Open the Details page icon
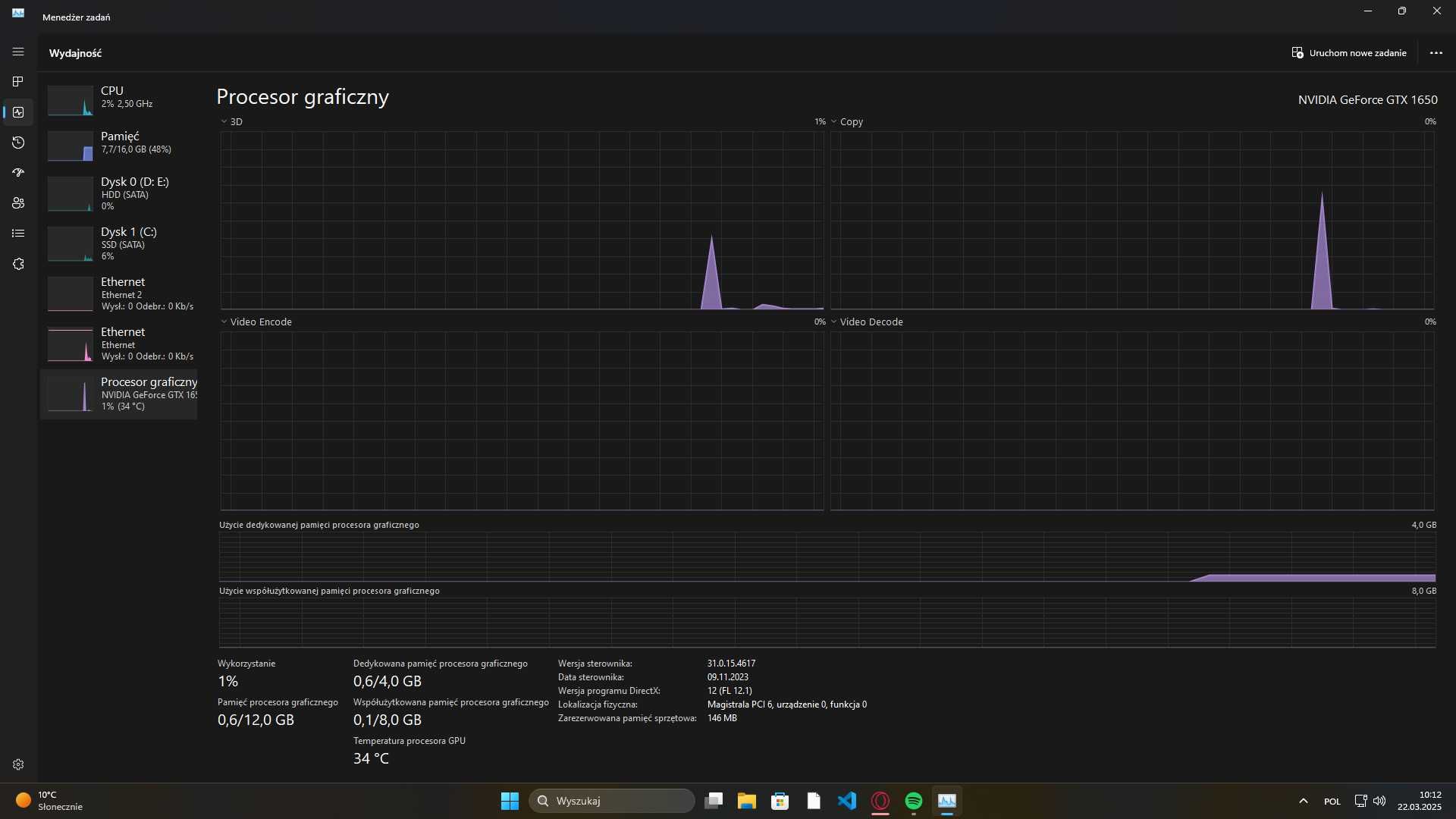 click(18, 234)
